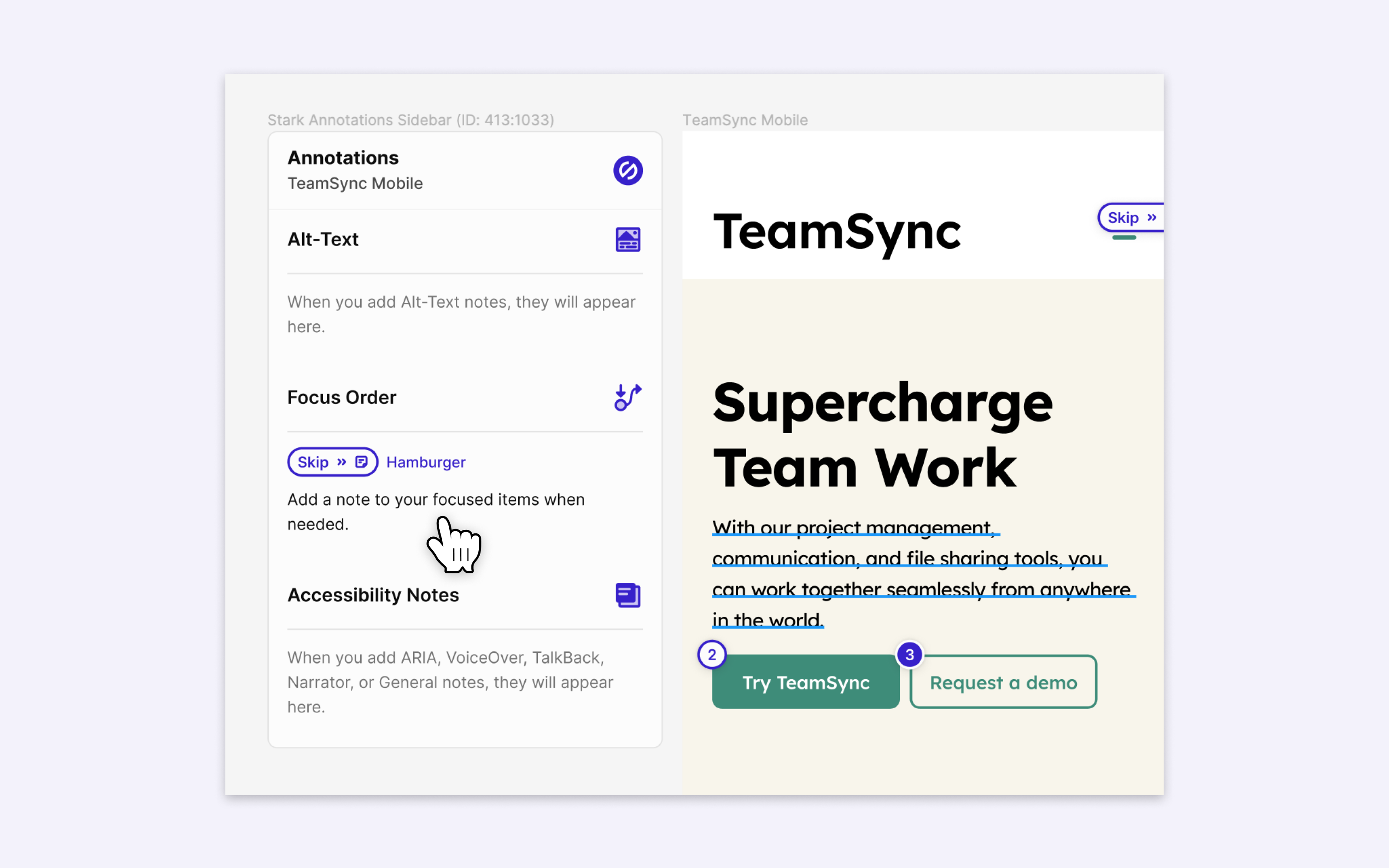
Task: Click the Accessibility Notes section heading
Action: click(x=373, y=595)
